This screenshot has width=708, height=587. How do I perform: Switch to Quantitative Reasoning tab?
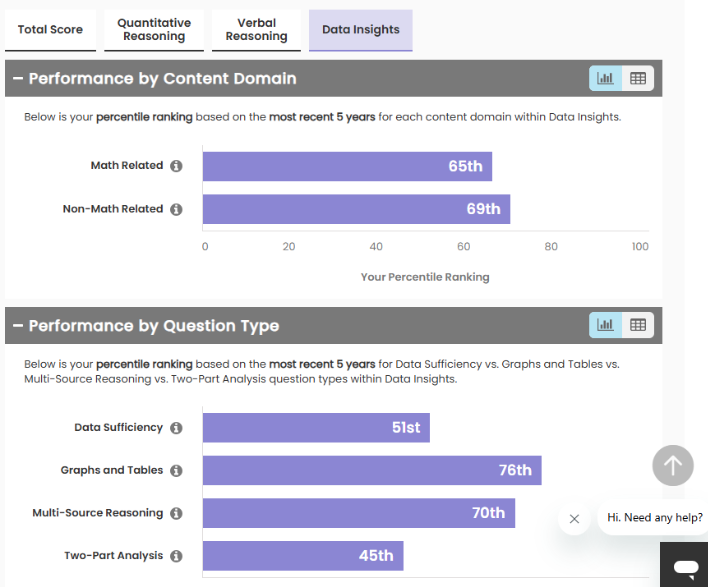[x=154, y=30]
